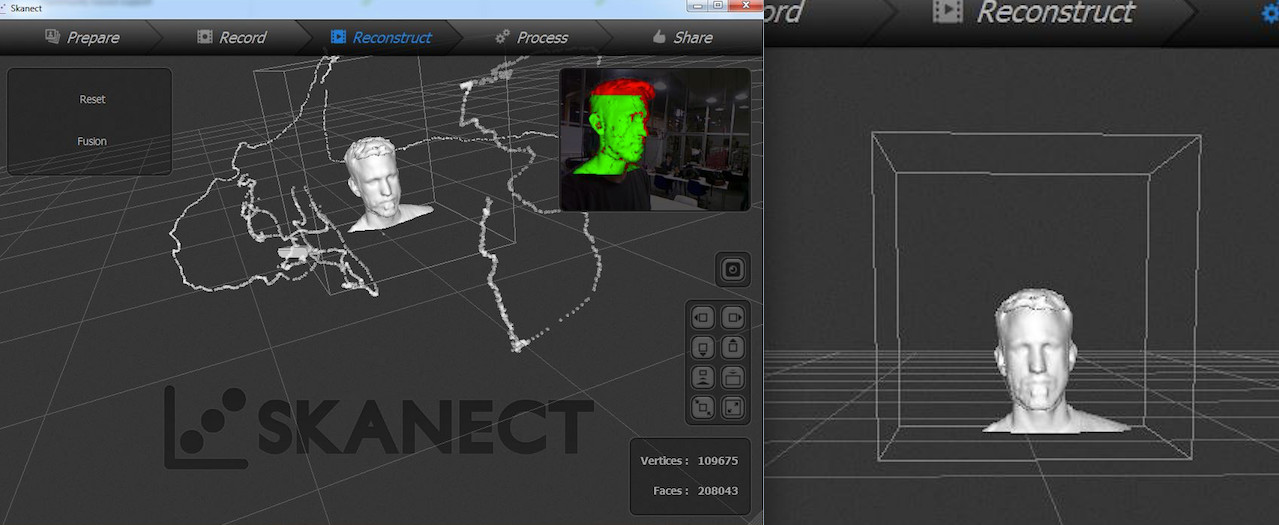The image size is (1279, 525).
Task: Open the Share tab
Action: [682, 37]
